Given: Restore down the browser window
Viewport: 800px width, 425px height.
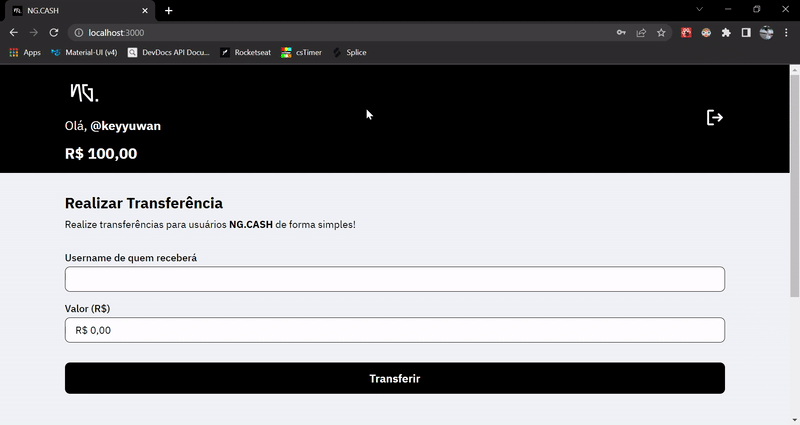Looking at the screenshot, I should pos(757,9).
